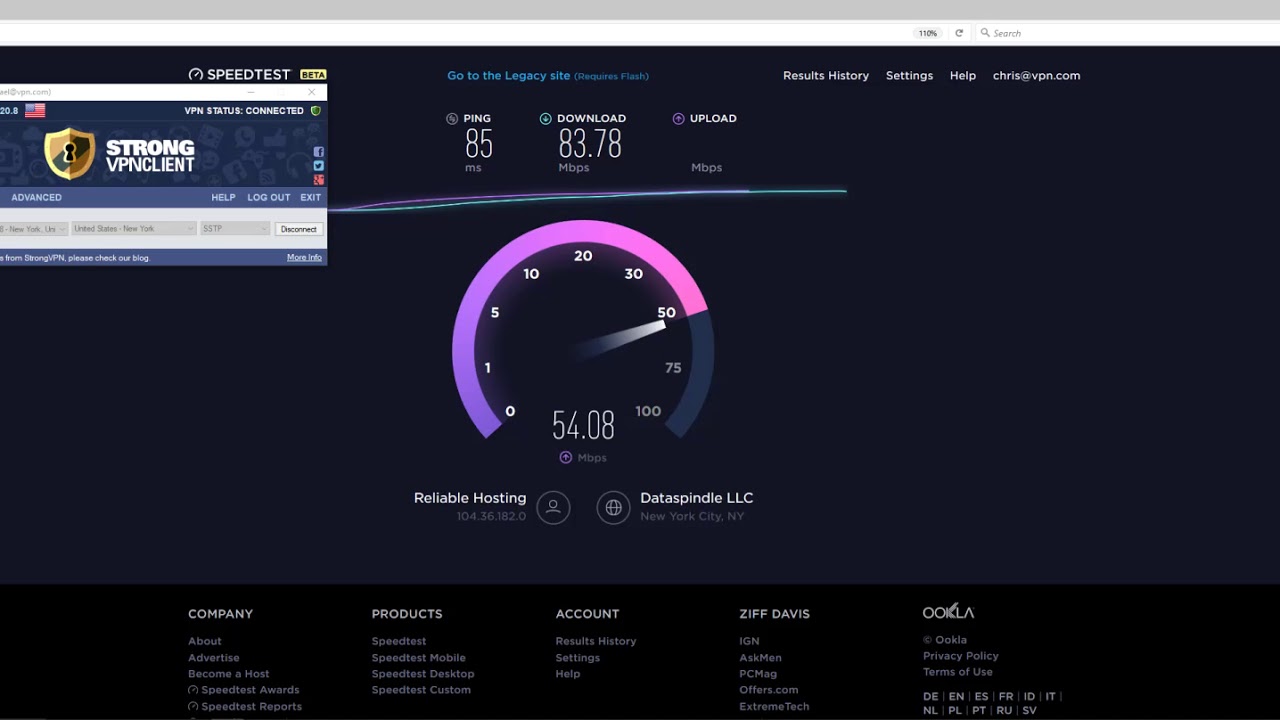Open the New York server dropdown in StrongVPN
This screenshot has width=1280, height=720.
point(33,229)
